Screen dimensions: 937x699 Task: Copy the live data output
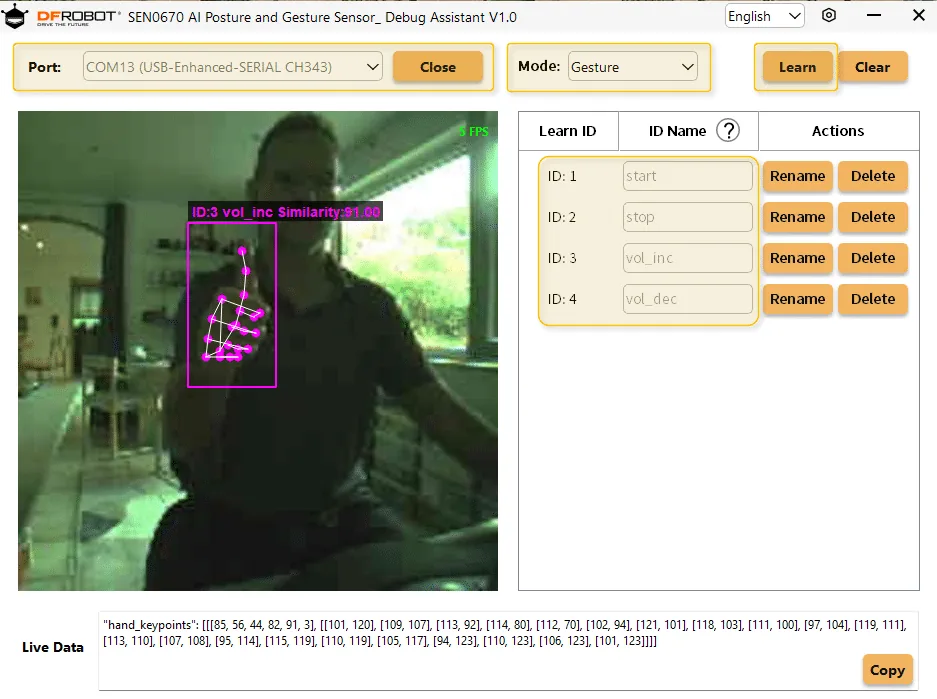[x=887, y=670]
